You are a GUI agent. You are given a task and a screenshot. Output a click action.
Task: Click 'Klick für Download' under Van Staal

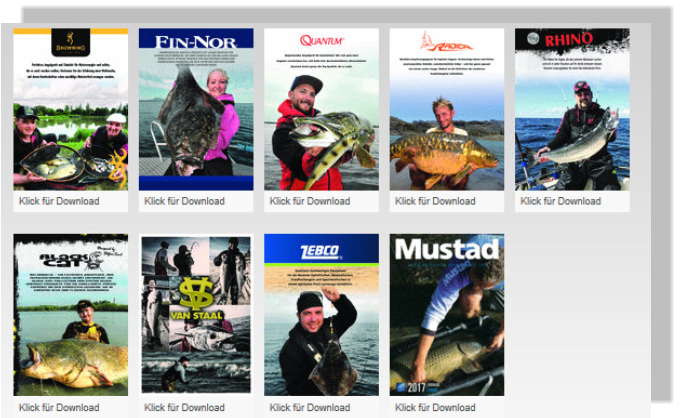point(184,408)
